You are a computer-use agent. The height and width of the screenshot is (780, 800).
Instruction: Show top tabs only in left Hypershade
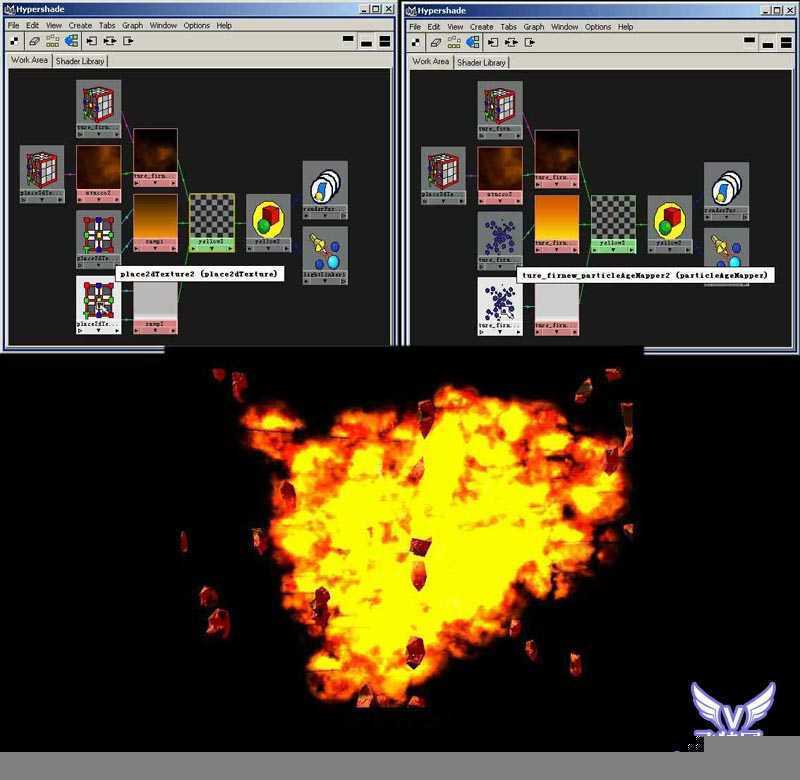point(348,40)
